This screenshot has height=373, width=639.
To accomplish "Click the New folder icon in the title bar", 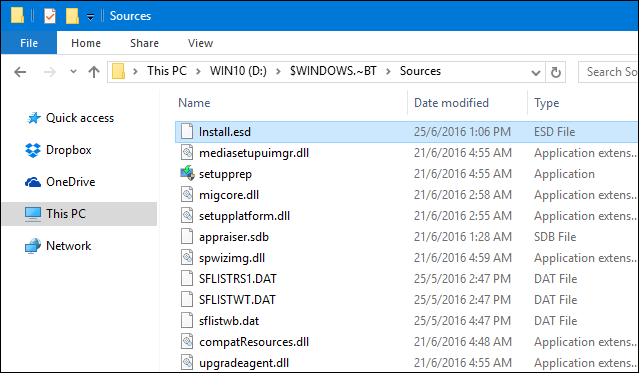I will click(x=72, y=16).
